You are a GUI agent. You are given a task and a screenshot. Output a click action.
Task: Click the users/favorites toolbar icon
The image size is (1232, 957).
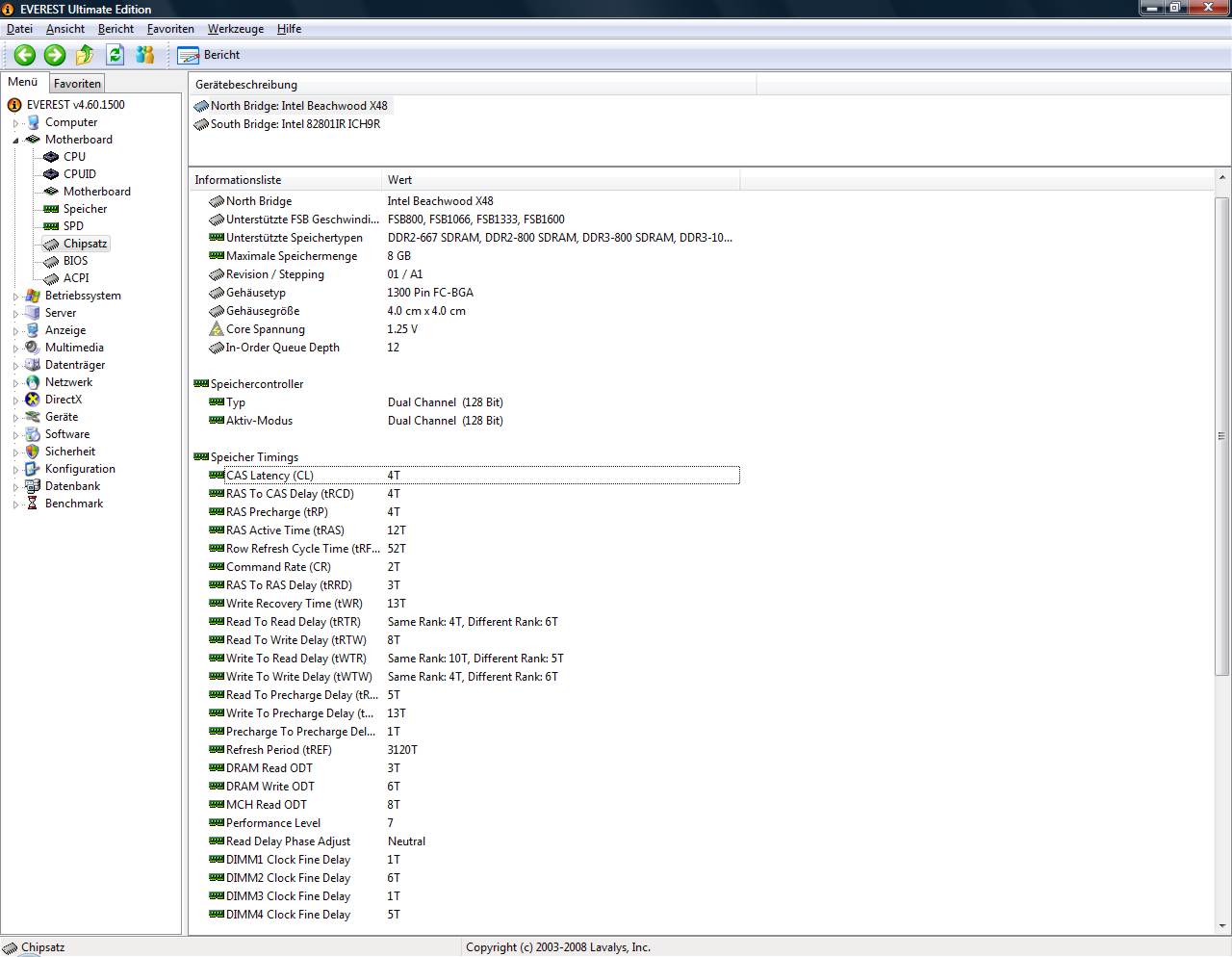click(x=145, y=55)
